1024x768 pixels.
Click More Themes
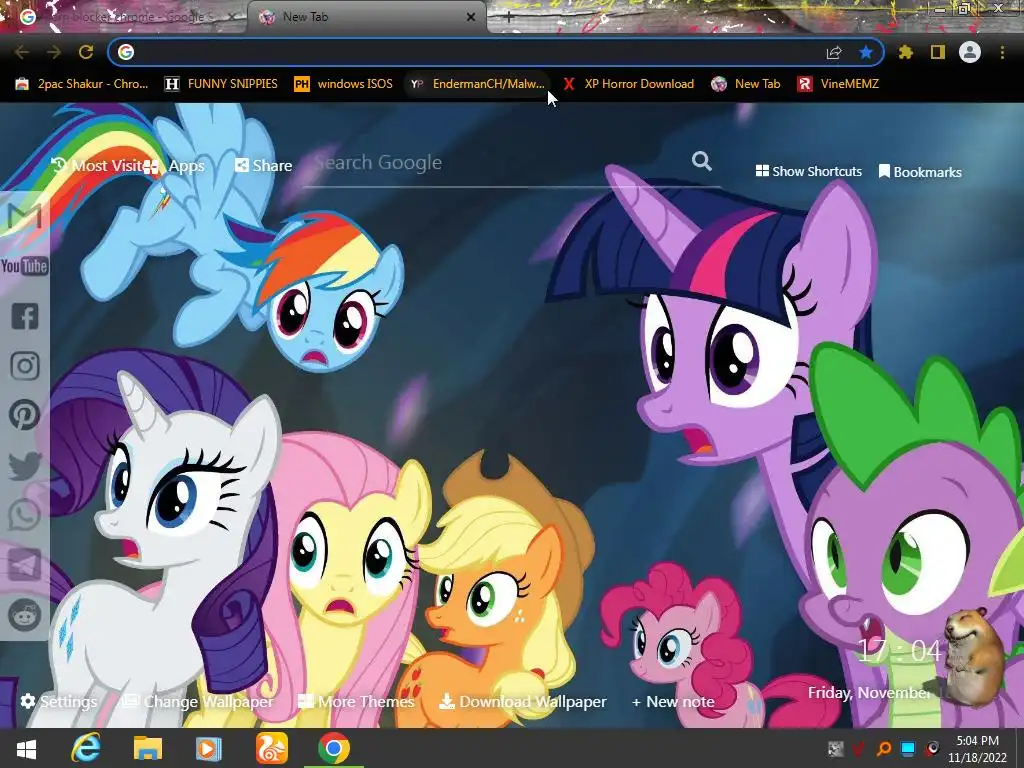coord(356,701)
